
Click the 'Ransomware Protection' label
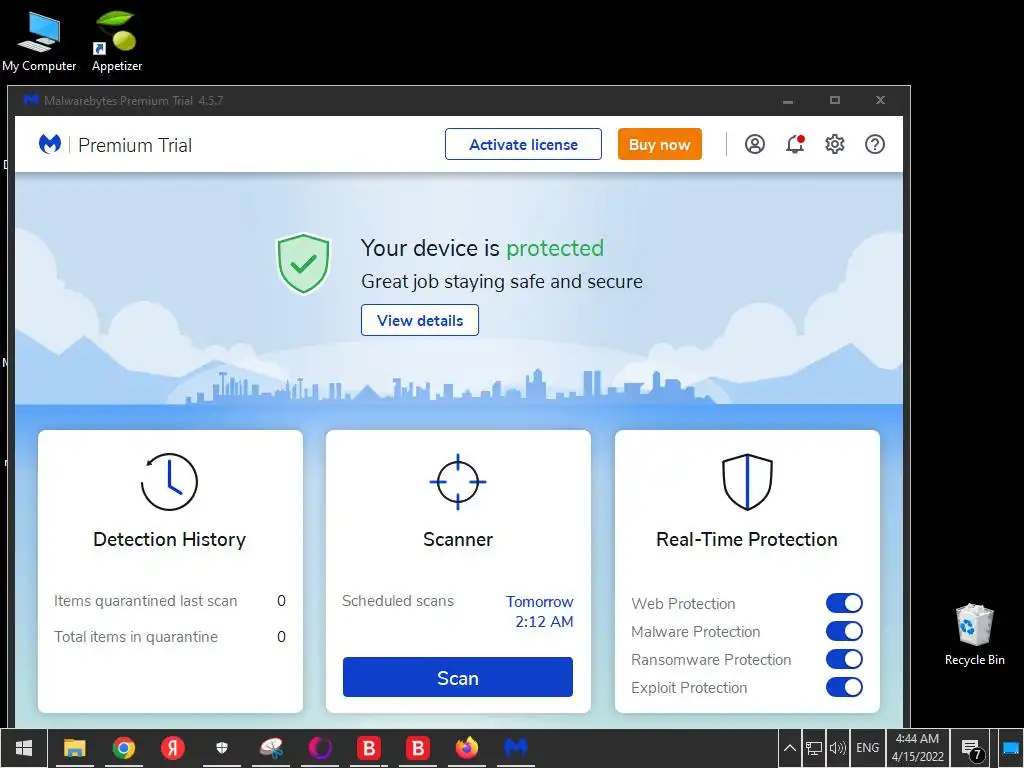click(711, 660)
